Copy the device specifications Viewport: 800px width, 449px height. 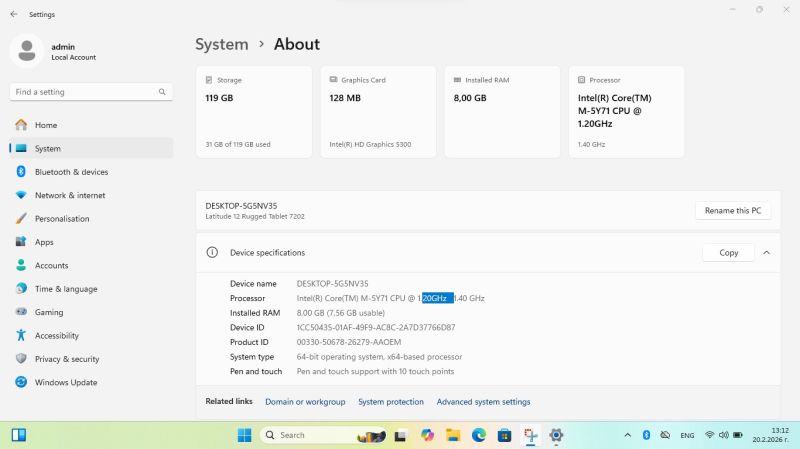(728, 253)
